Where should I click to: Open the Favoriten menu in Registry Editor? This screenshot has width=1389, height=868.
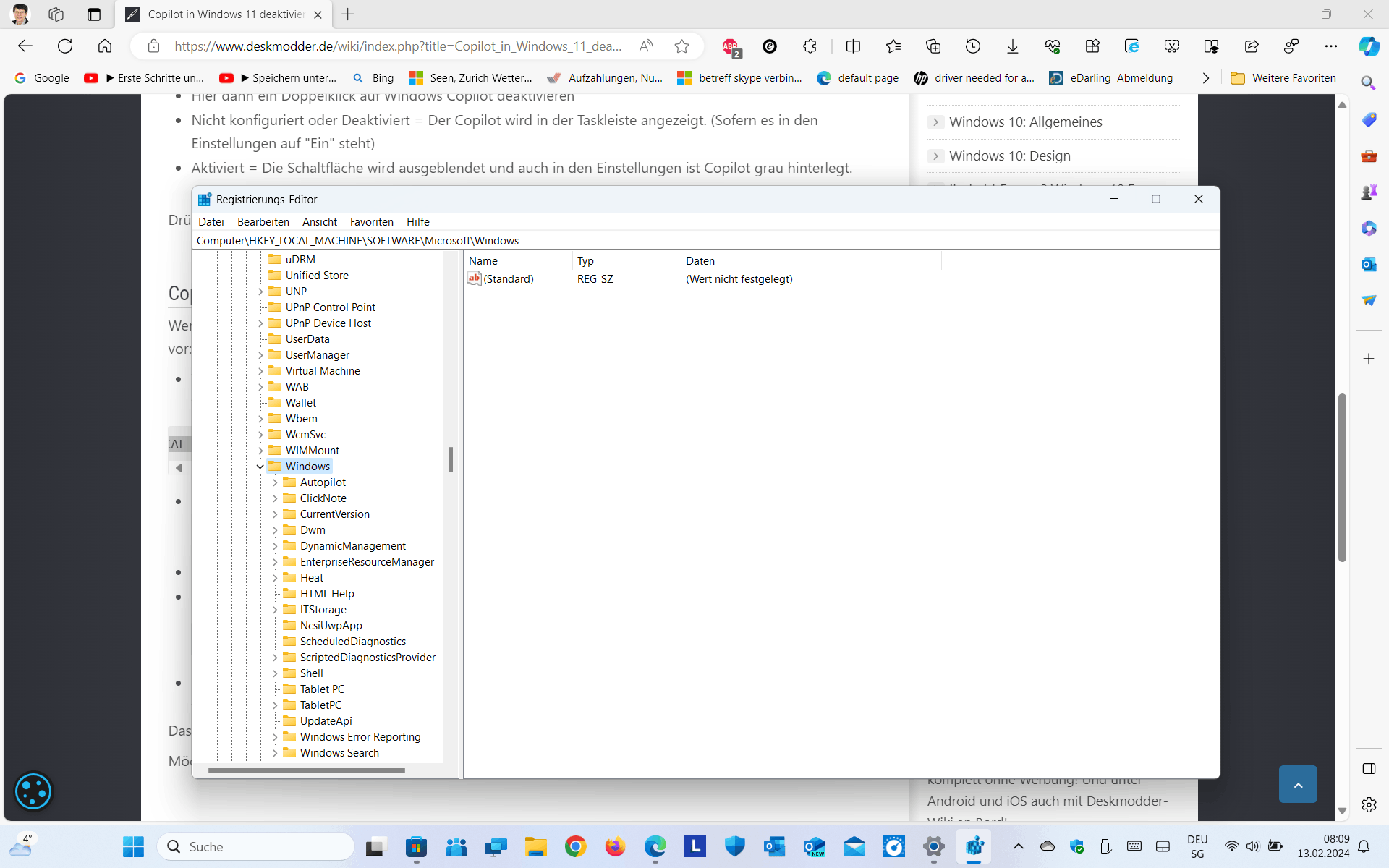click(x=371, y=222)
